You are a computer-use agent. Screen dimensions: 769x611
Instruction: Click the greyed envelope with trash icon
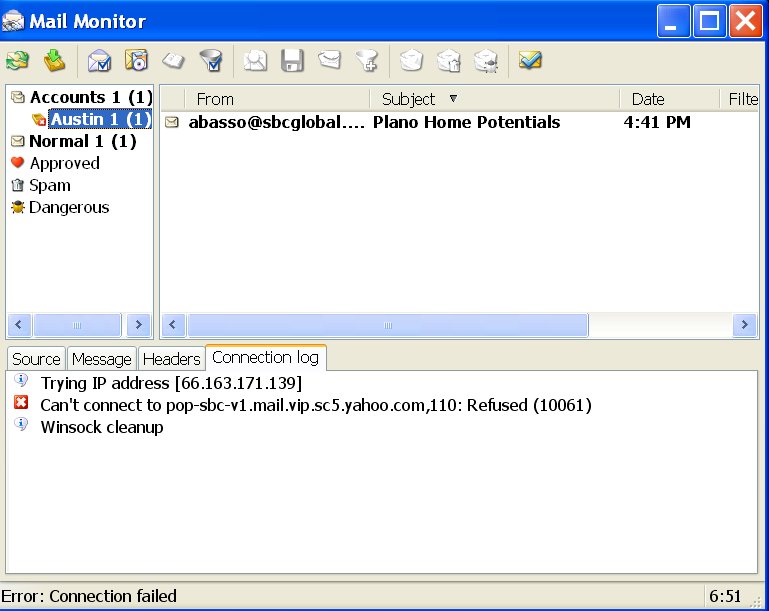coord(448,61)
